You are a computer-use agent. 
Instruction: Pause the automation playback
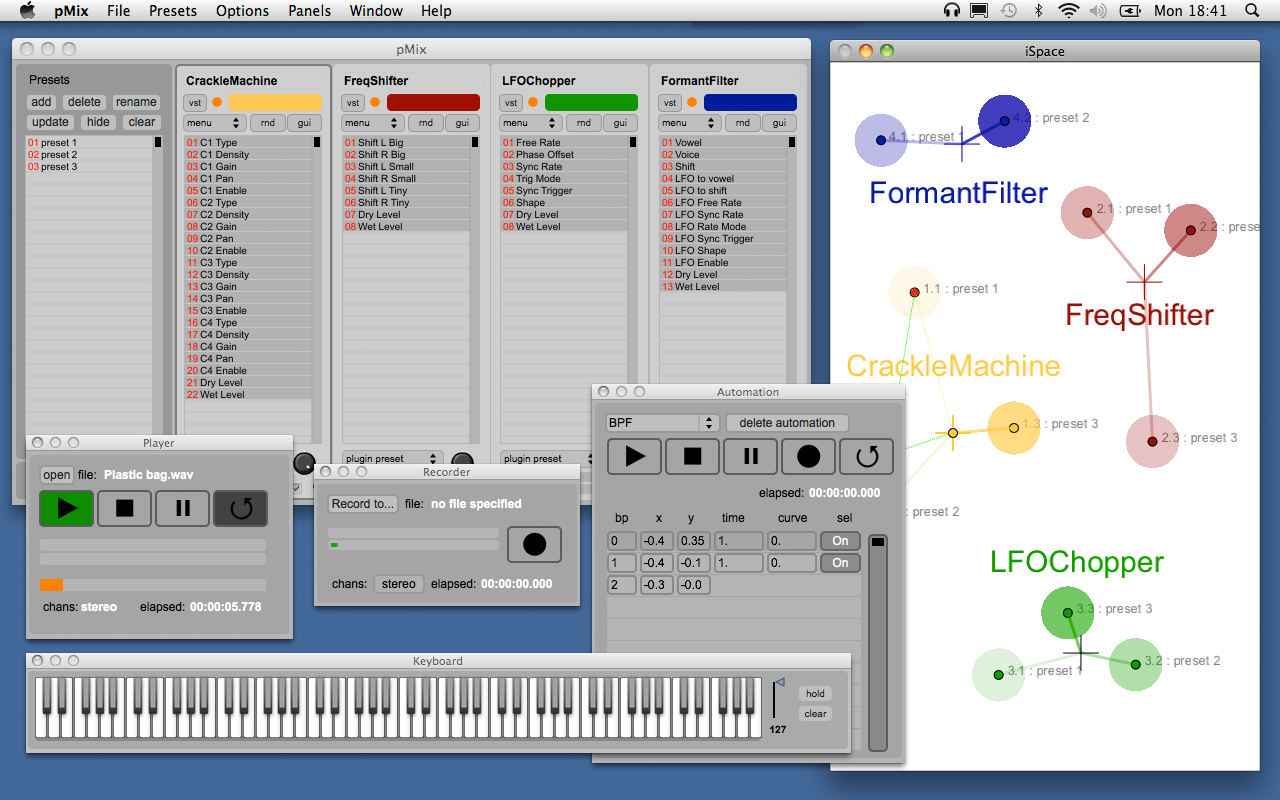coord(750,457)
